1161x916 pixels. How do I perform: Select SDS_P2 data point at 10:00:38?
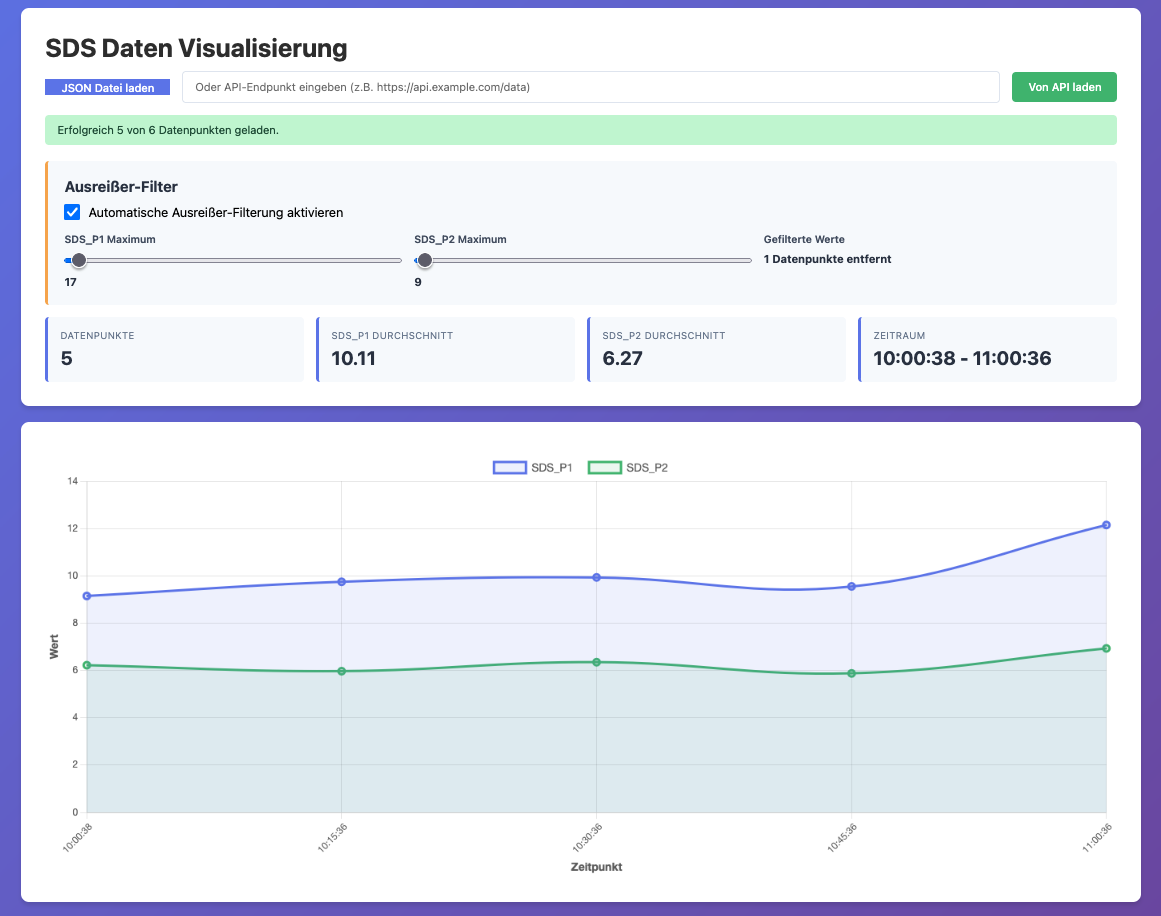click(87, 665)
